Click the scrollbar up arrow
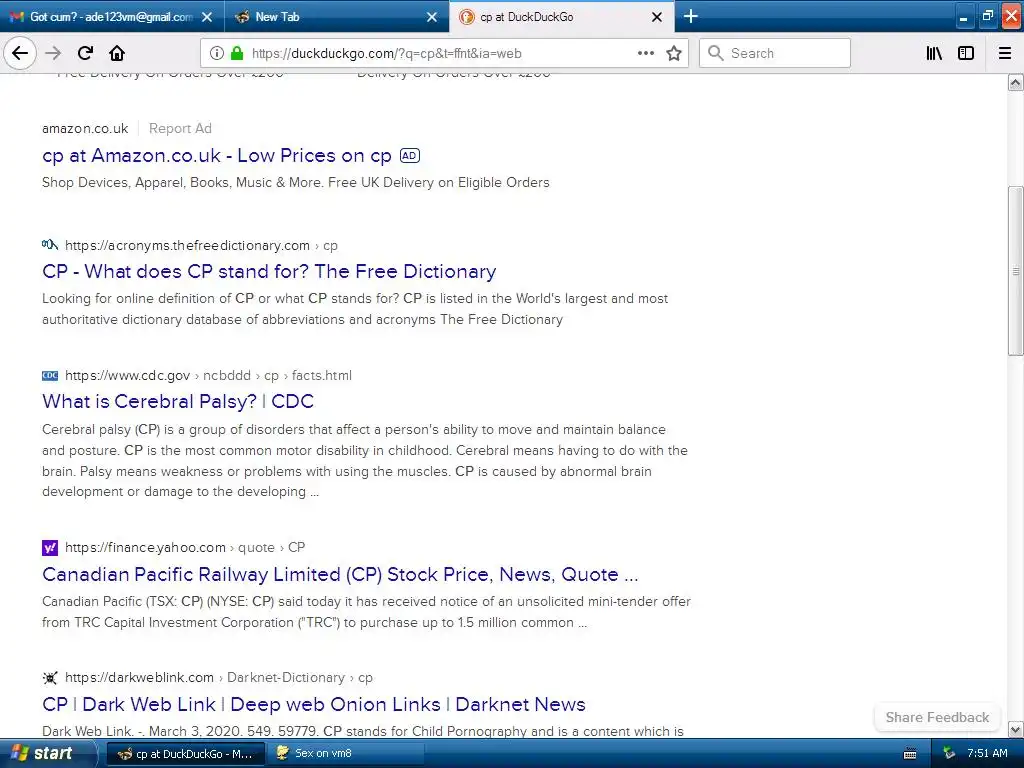1024x768 pixels. point(1016,82)
